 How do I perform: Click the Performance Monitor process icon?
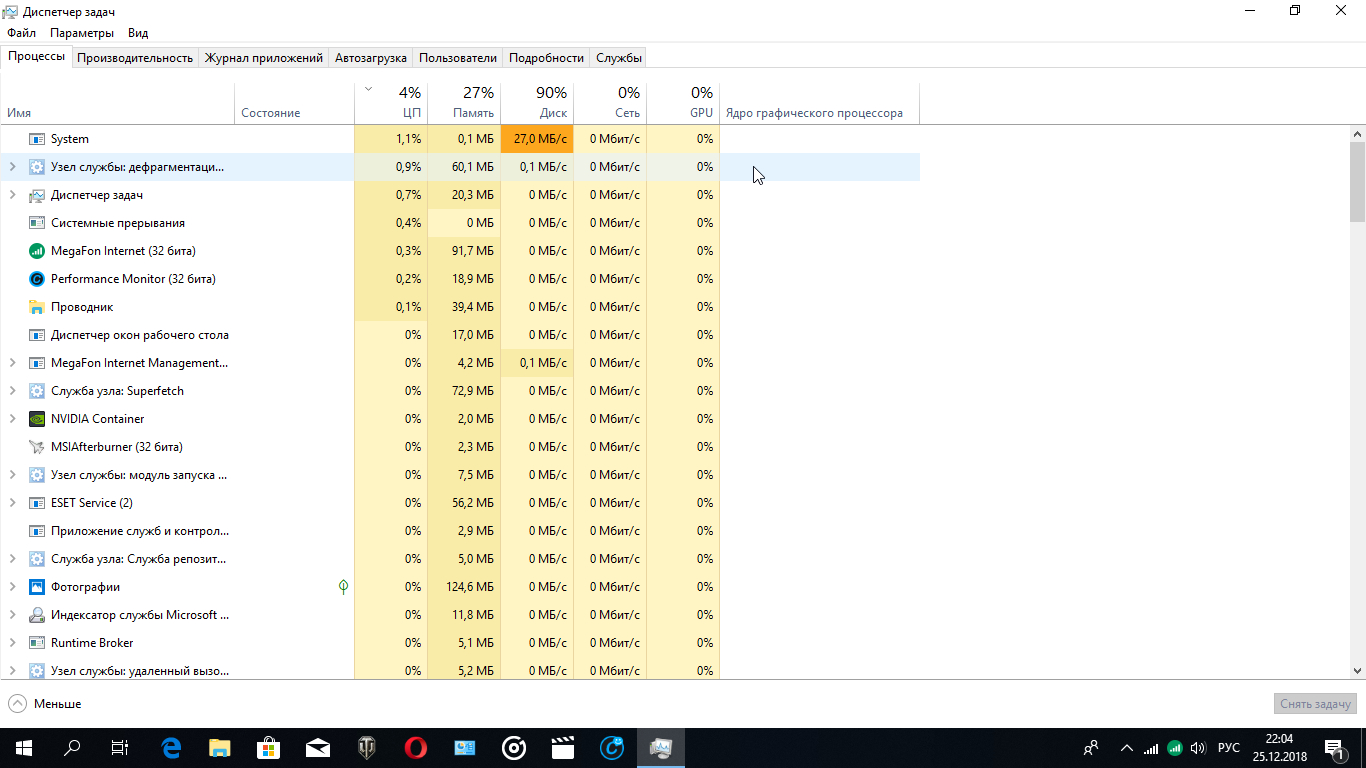click(x=37, y=279)
